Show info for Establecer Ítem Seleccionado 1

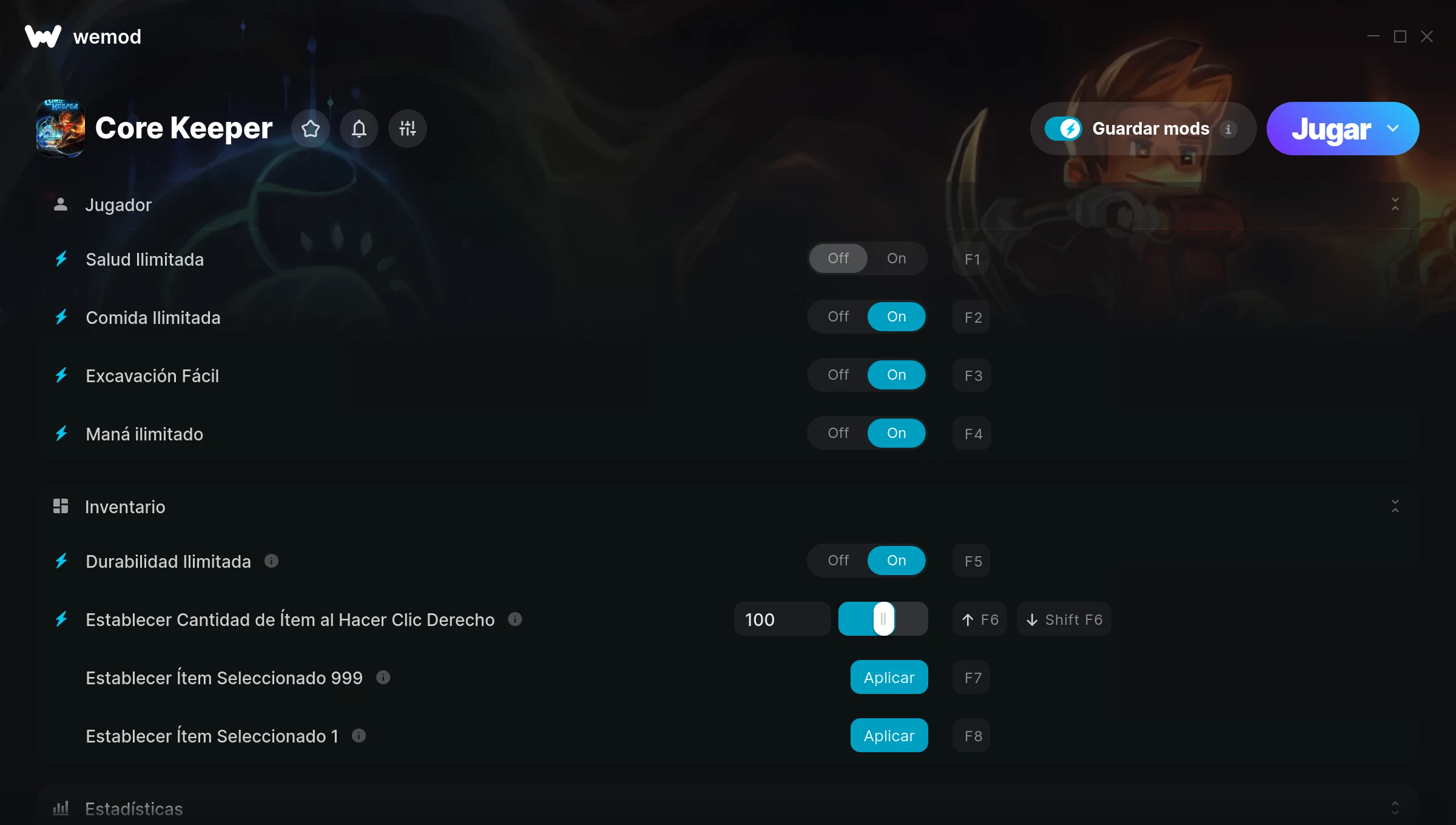point(359,736)
